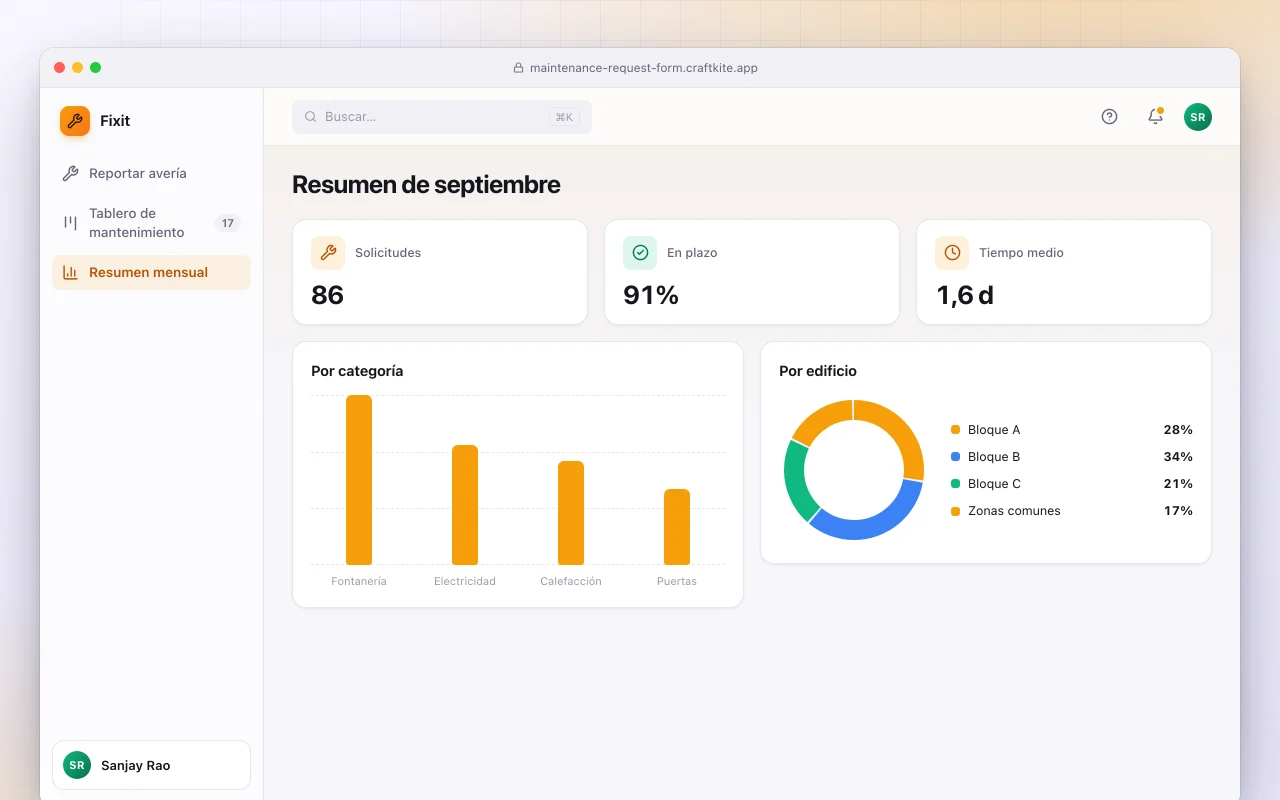Click the SR avatar beside Sanjay Rao
1280x800 pixels.
pyautogui.click(x=77, y=765)
